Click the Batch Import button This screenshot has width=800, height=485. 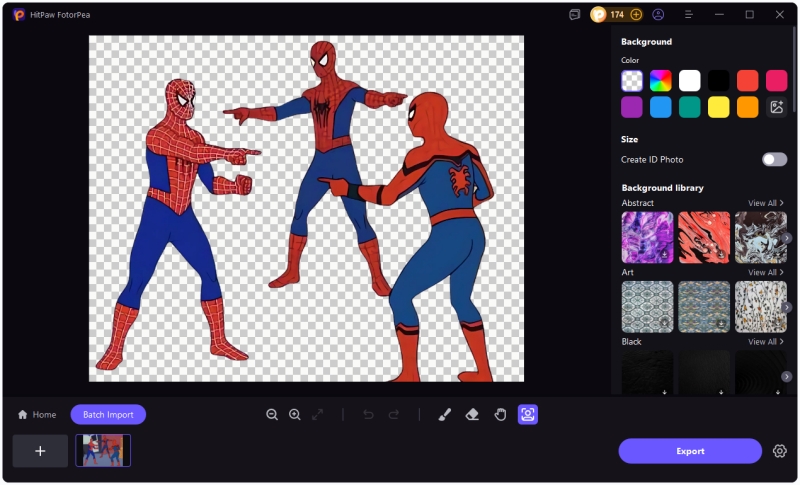click(108, 415)
